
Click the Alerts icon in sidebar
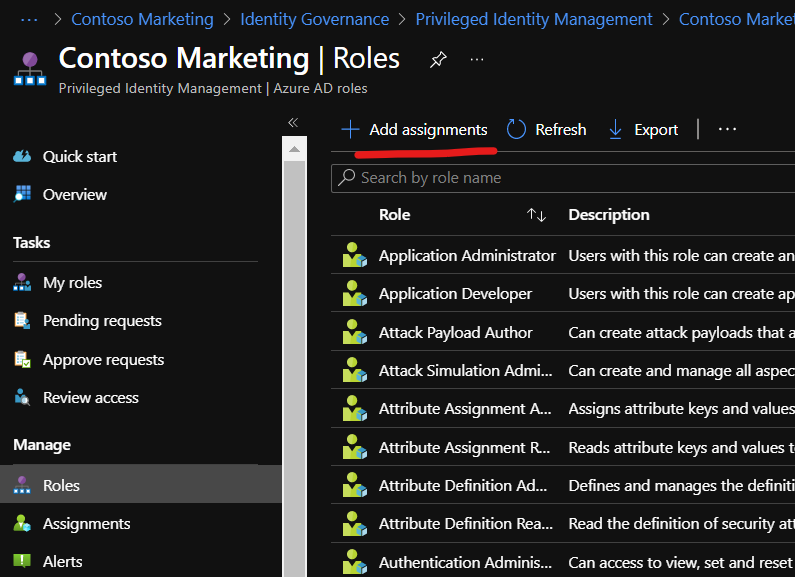point(22,562)
